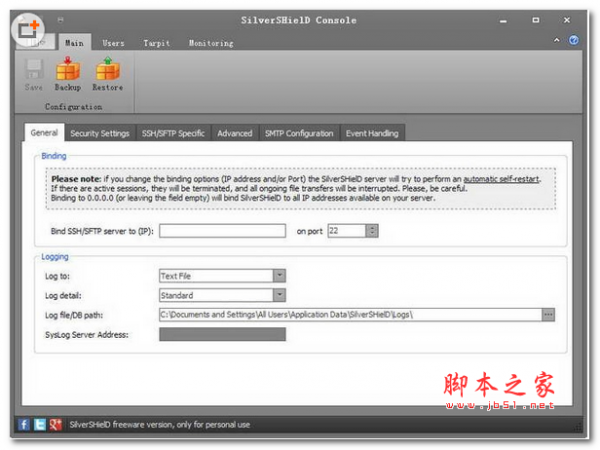Screen dimensions: 600x450
Task: Open the blue help icon
Action: (x=573, y=40)
